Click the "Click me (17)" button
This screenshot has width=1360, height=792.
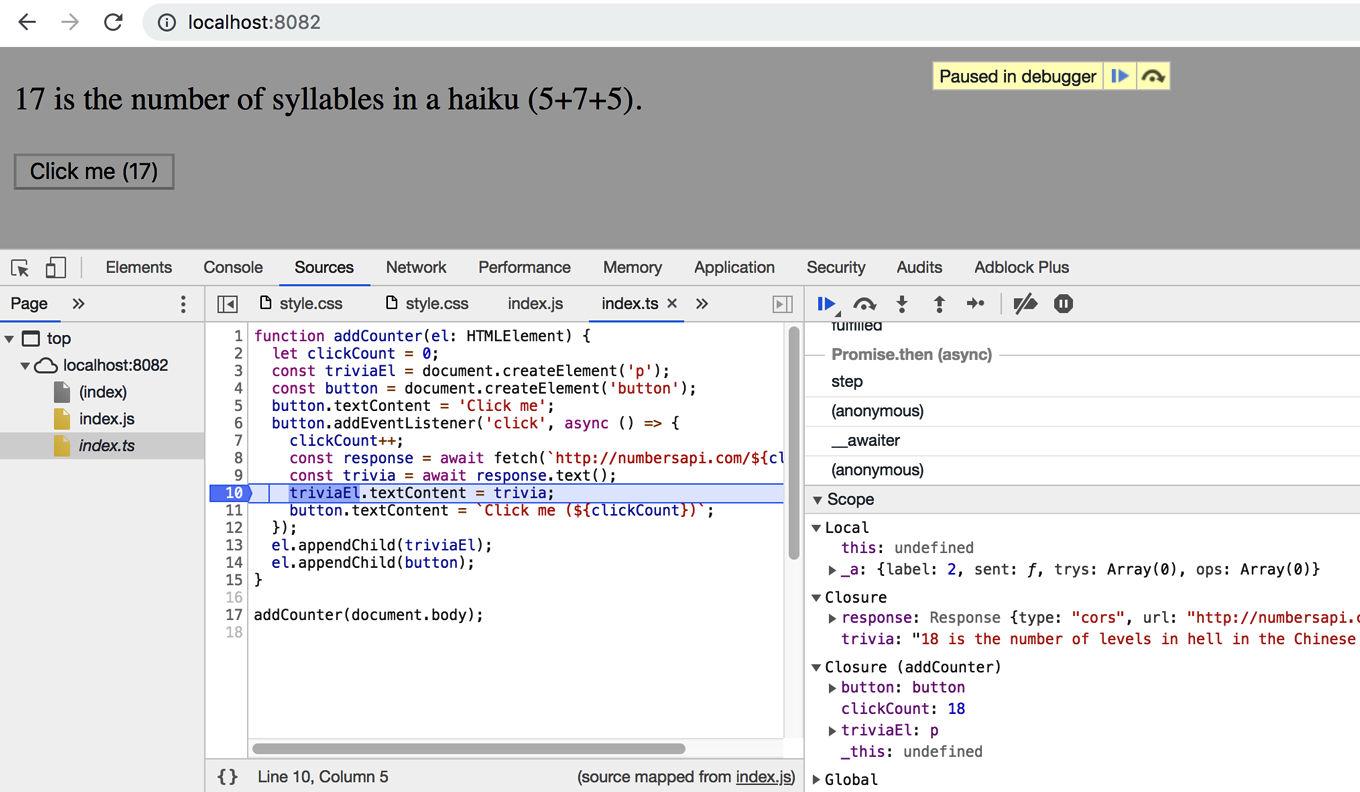click(94, 171)
